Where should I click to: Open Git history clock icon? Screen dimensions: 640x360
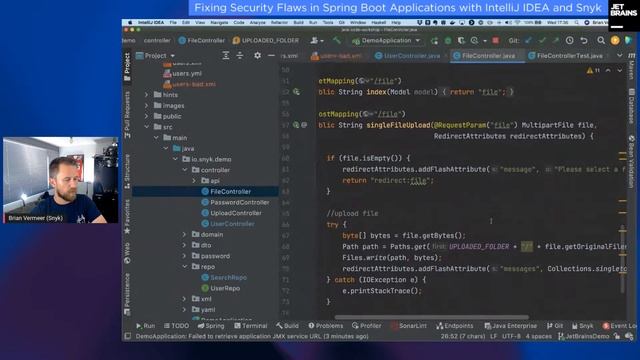(570, 40)
